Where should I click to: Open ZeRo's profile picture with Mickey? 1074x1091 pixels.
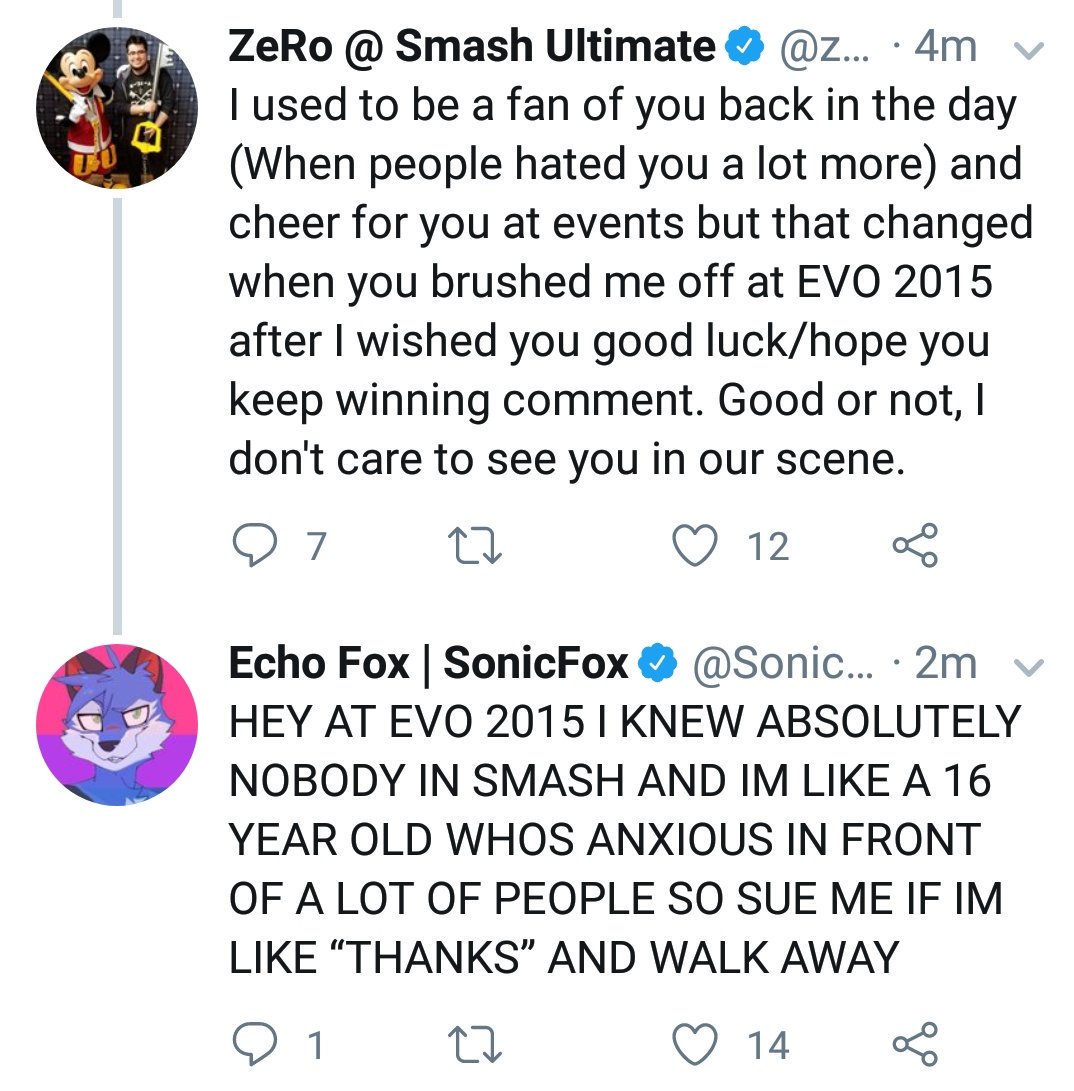pos(117,108)
